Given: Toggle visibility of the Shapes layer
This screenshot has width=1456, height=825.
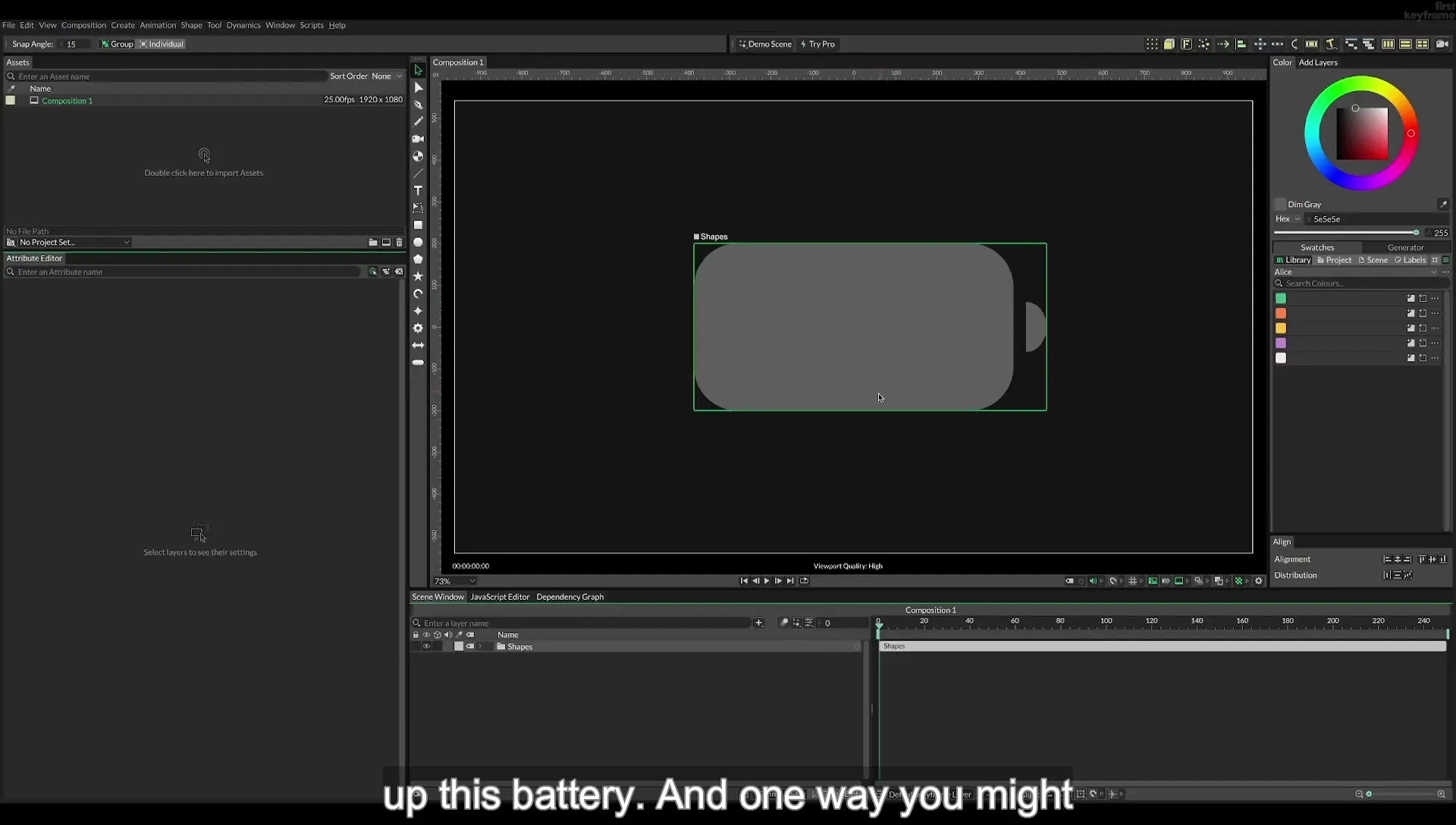Looking at the screenshot, I should [426, 647].
